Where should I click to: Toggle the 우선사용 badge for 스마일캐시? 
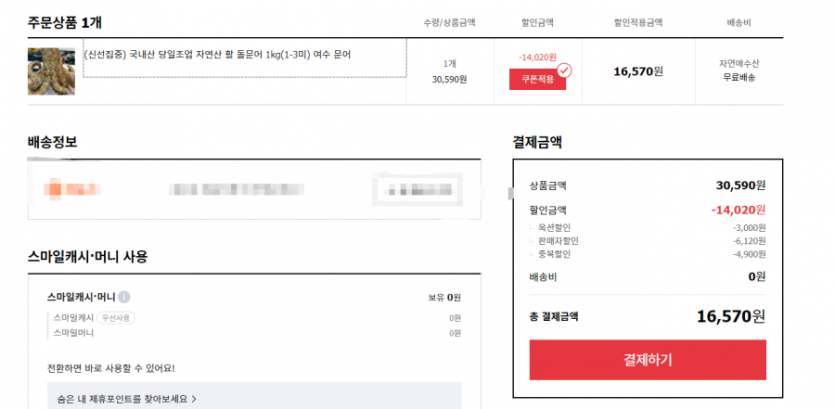[115, 317]
